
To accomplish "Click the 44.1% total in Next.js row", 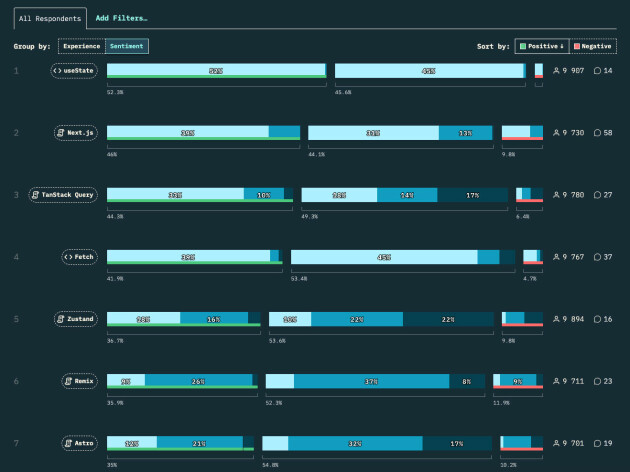I will pos(317,155).
